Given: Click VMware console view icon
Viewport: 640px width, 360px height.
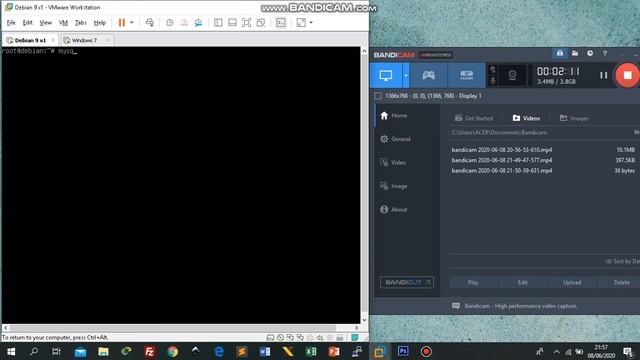Looking at the screenshot, I should (281, 22).
